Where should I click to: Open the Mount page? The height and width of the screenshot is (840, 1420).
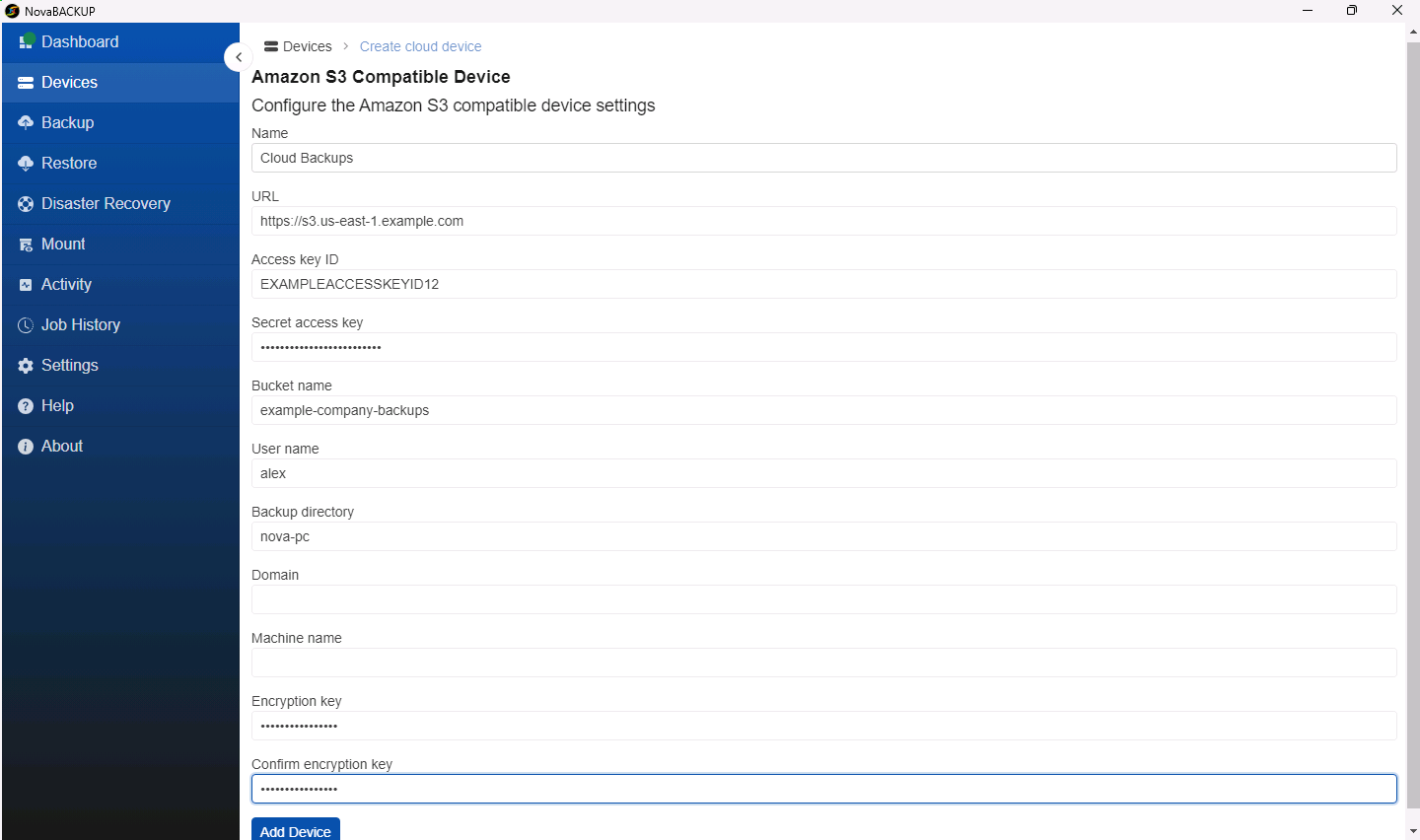click(120, 245)
